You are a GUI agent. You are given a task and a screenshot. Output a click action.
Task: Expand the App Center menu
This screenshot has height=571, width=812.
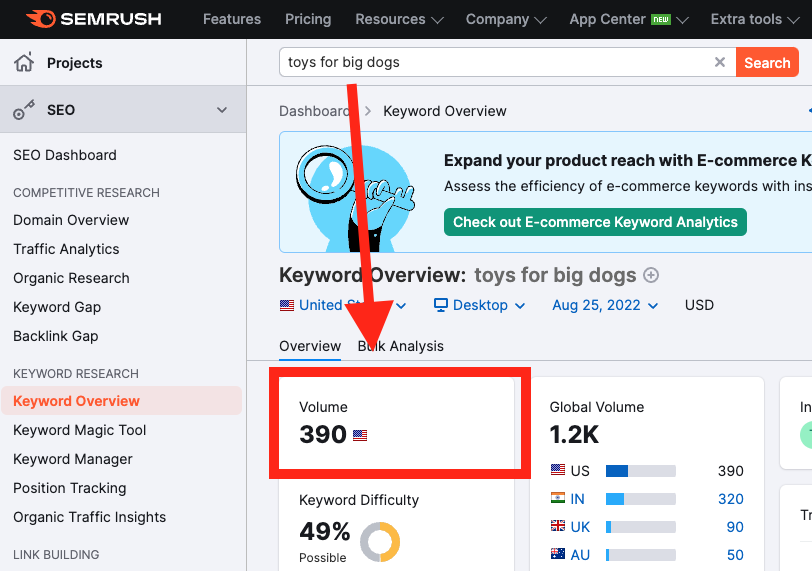629,19
